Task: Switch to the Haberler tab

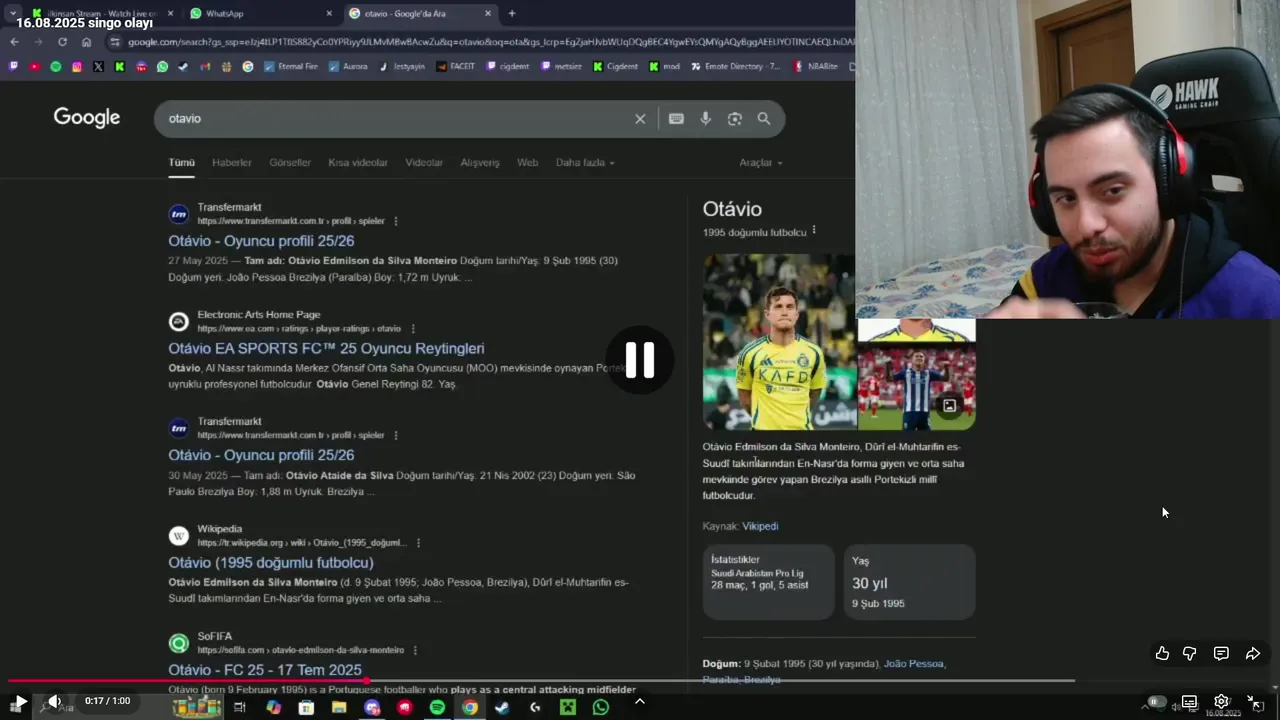Action: (232, 162)
